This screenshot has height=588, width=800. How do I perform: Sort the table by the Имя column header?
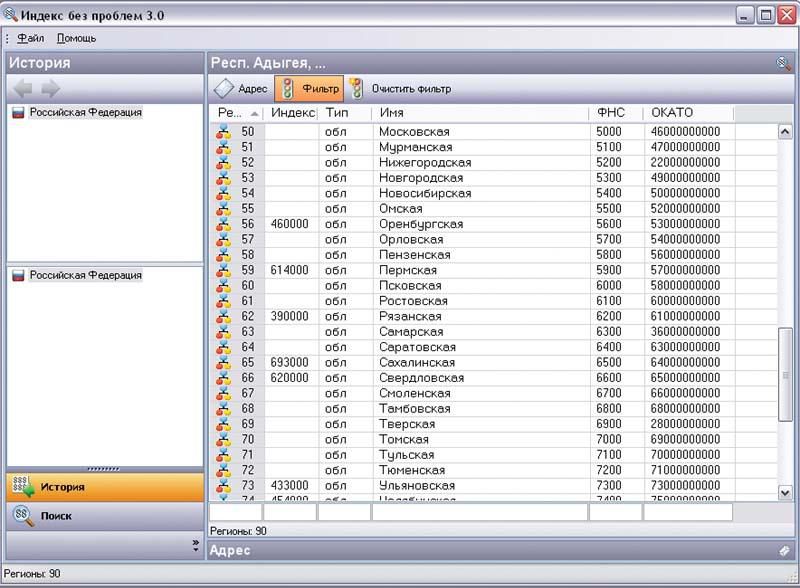[x=480, y=113]
